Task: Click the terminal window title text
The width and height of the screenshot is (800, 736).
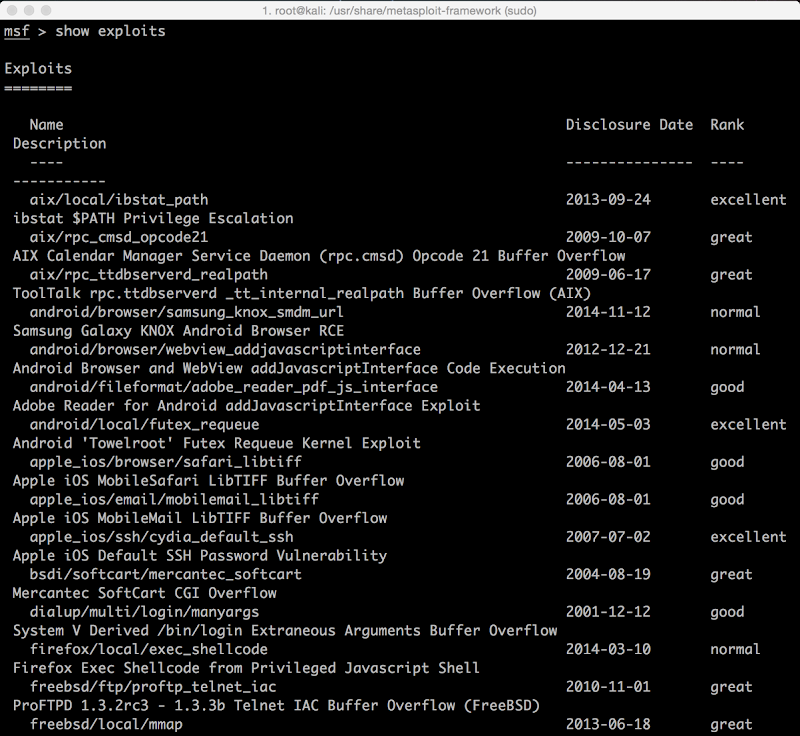Action: (399, 11)
